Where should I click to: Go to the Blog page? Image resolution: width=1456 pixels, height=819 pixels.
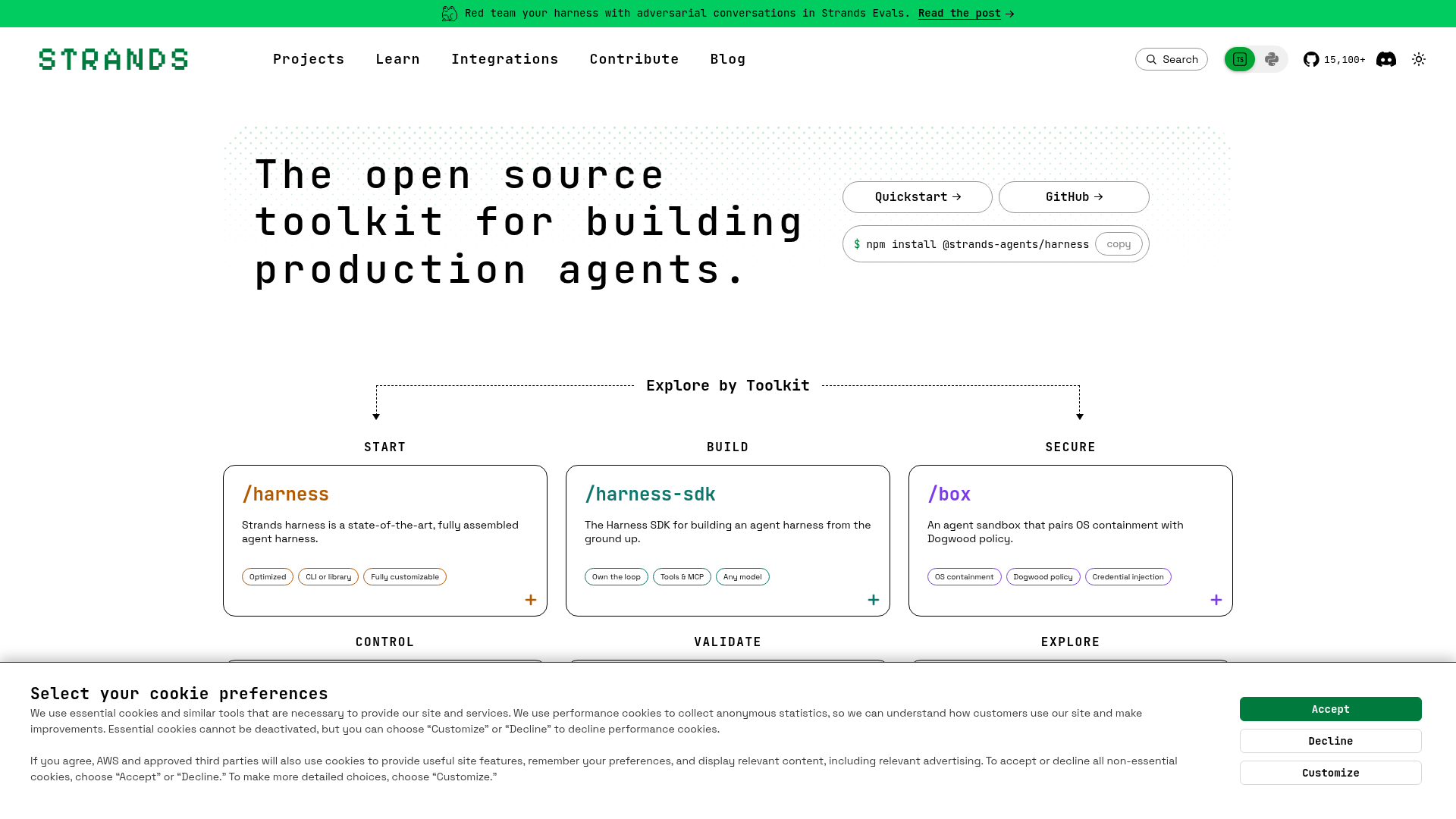[x=727, y=59]
